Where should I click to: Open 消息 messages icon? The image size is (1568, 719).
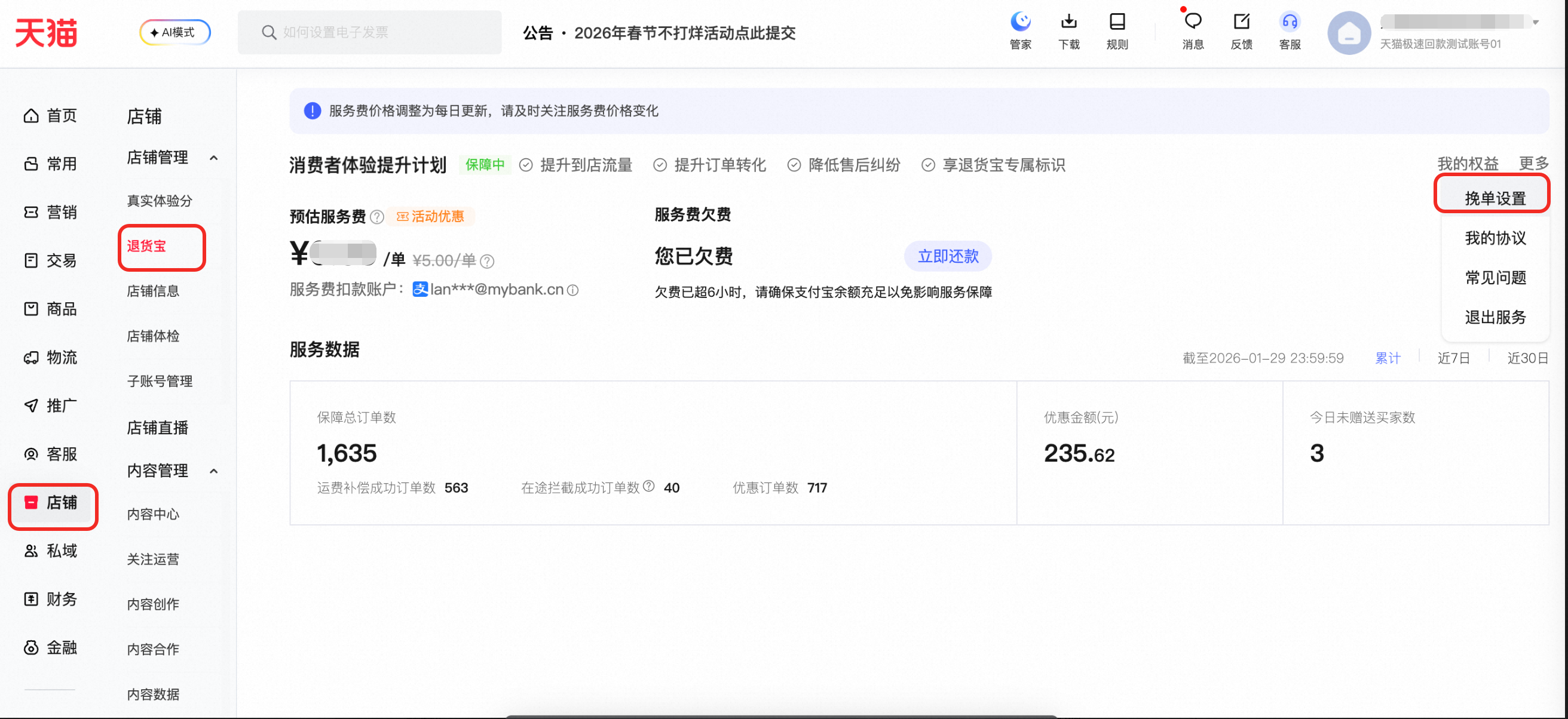coord(1193,32)
